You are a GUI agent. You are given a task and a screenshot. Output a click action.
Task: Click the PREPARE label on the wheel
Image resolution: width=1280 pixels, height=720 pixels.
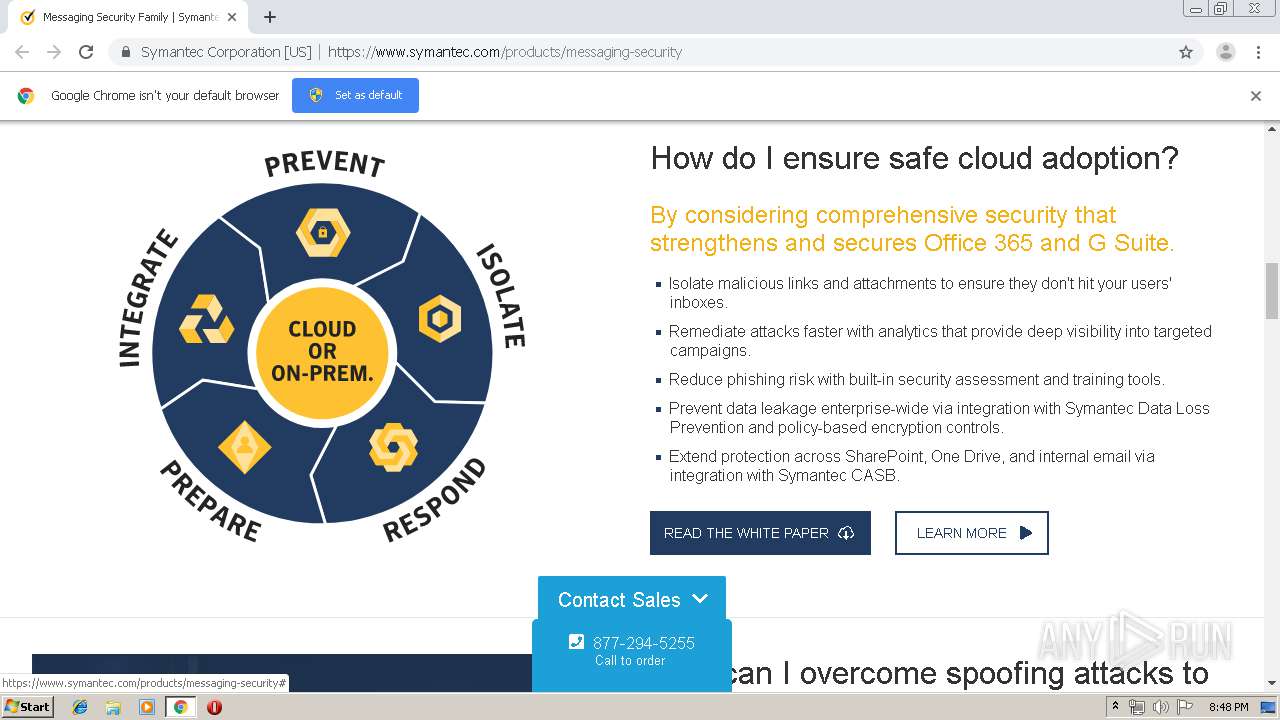pyautogui.click(x=211, y=501)
